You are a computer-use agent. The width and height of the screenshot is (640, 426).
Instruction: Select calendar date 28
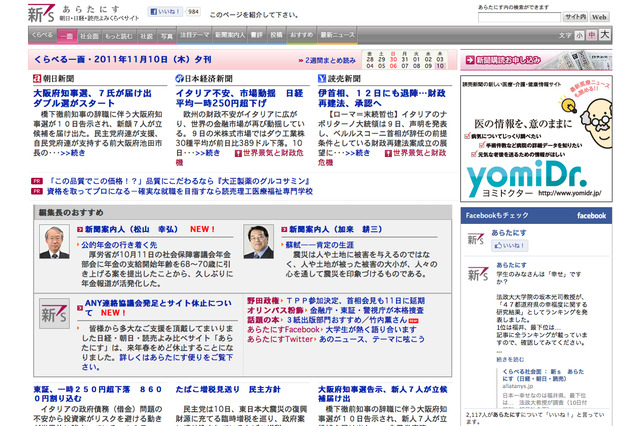click(370, 59)
